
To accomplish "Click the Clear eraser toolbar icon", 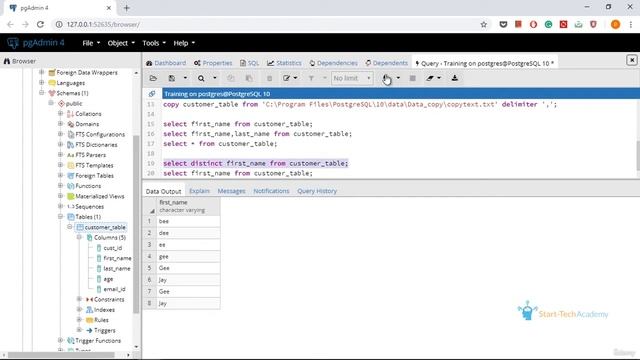I will (x=430, y=78).
